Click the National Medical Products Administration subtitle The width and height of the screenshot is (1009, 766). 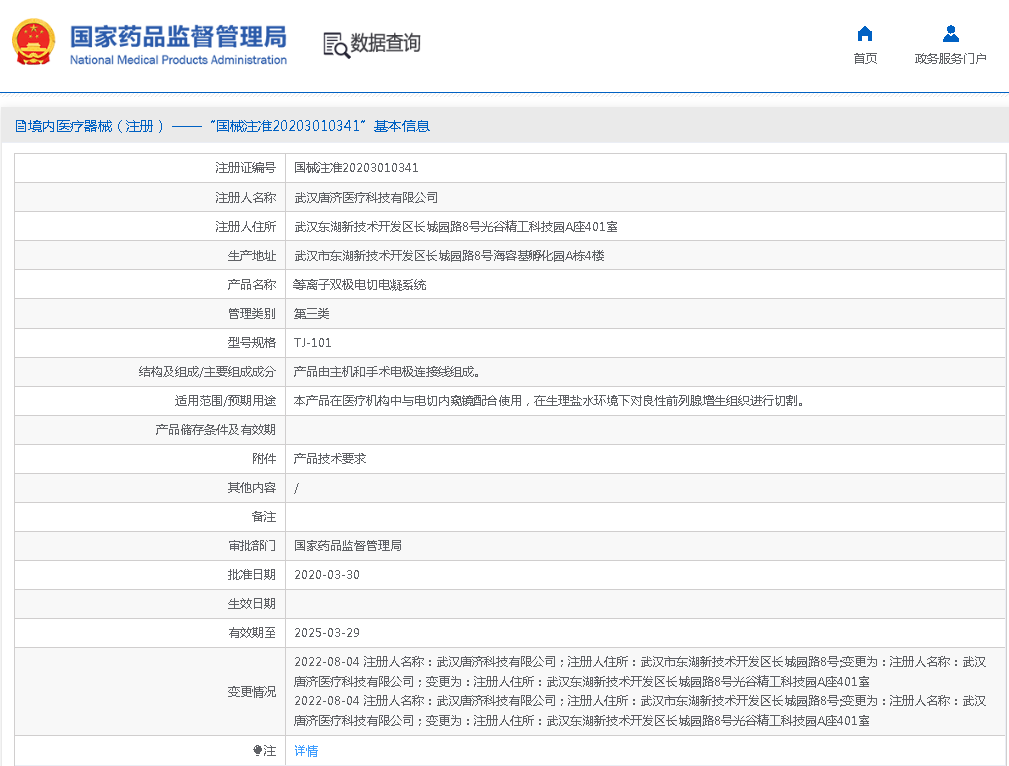(x=178, y=60)
